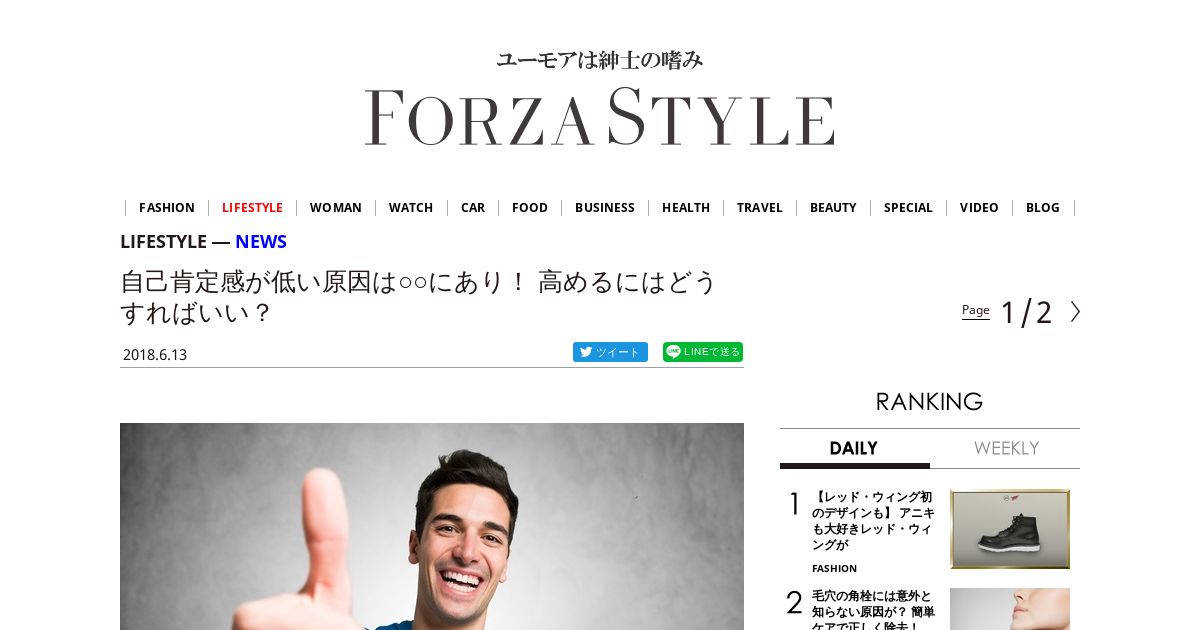
Task: Go to the BLOG section
Action: click(1043, 208)
